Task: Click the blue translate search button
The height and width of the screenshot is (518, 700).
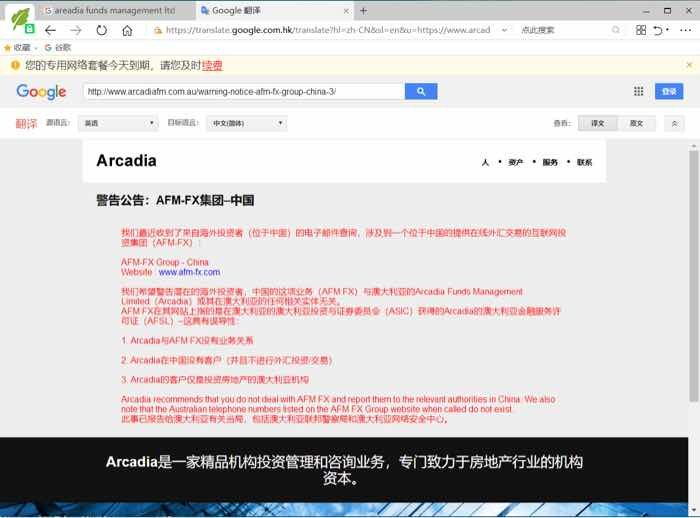Action: (x=421, y=92)
